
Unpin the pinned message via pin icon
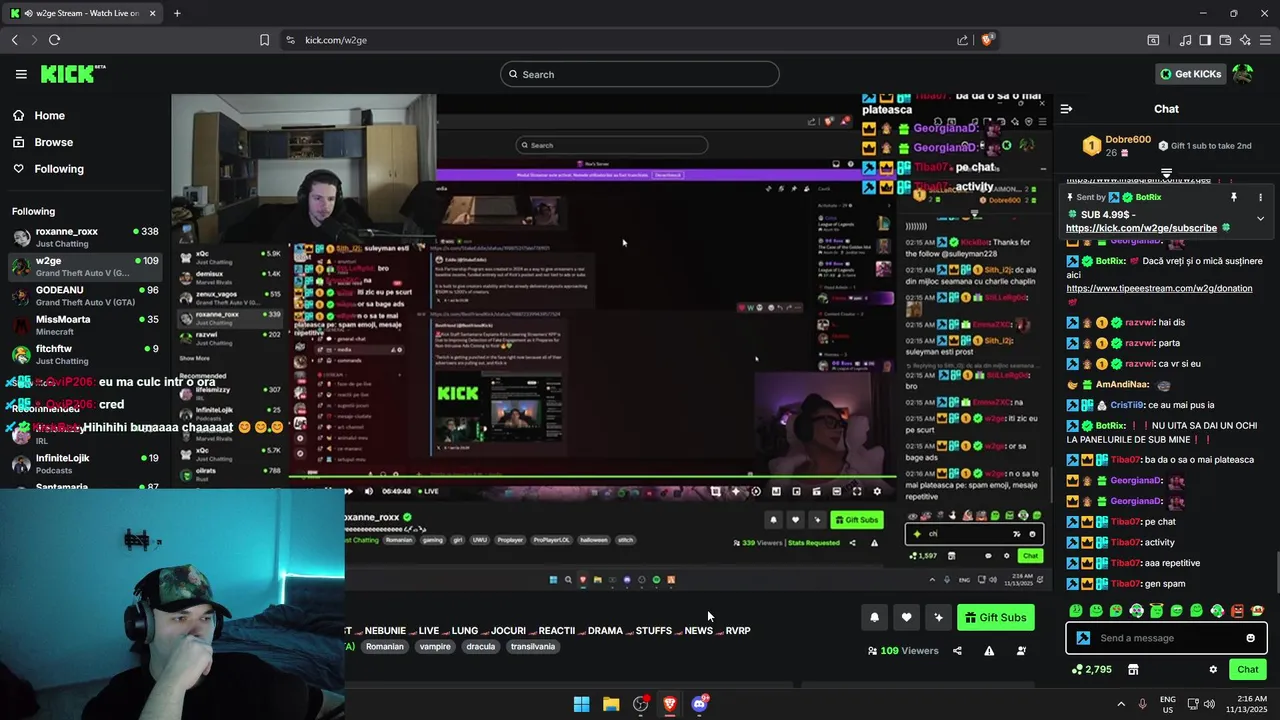coord(1234,198)
